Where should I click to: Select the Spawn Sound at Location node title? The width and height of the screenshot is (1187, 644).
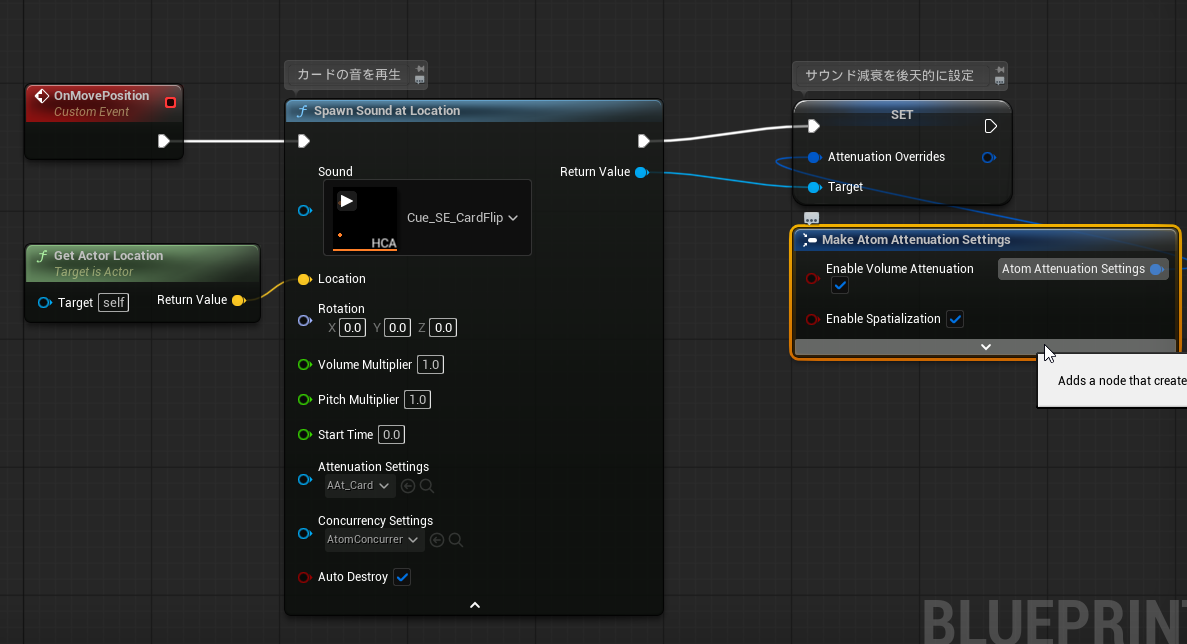tap(387, 111)
